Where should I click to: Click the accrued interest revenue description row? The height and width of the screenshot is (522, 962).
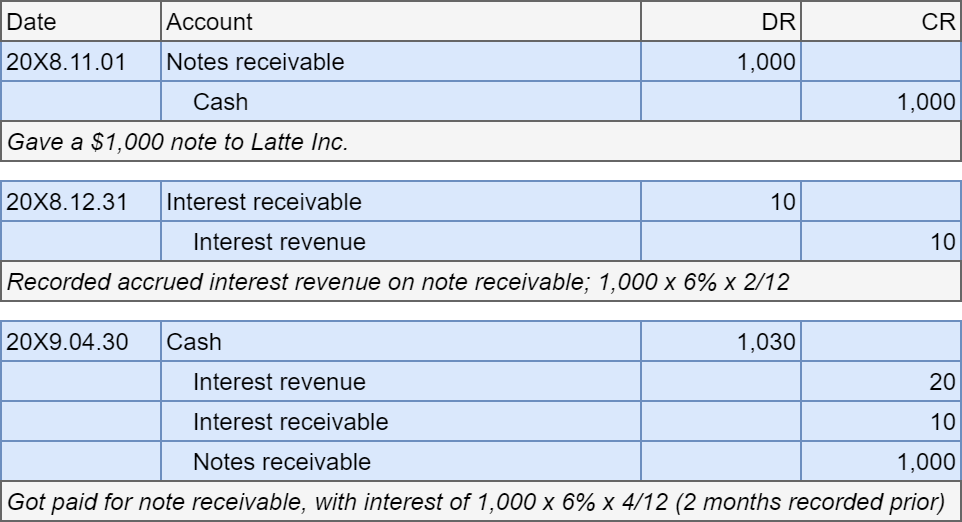(481, 281)
